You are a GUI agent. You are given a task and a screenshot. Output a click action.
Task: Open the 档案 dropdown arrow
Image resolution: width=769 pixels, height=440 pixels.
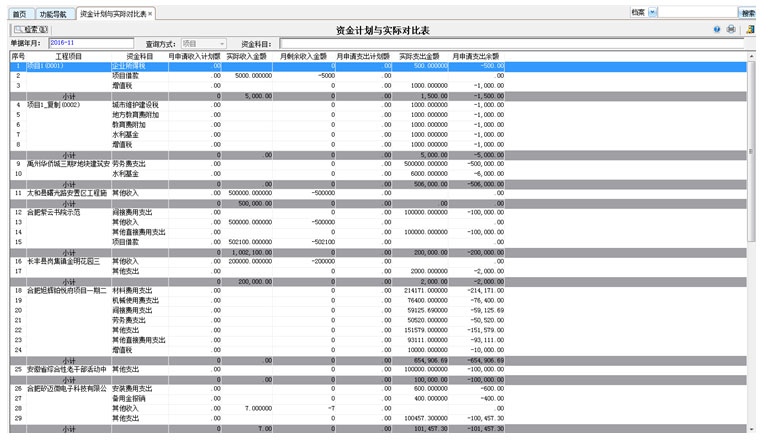[653, 13]
